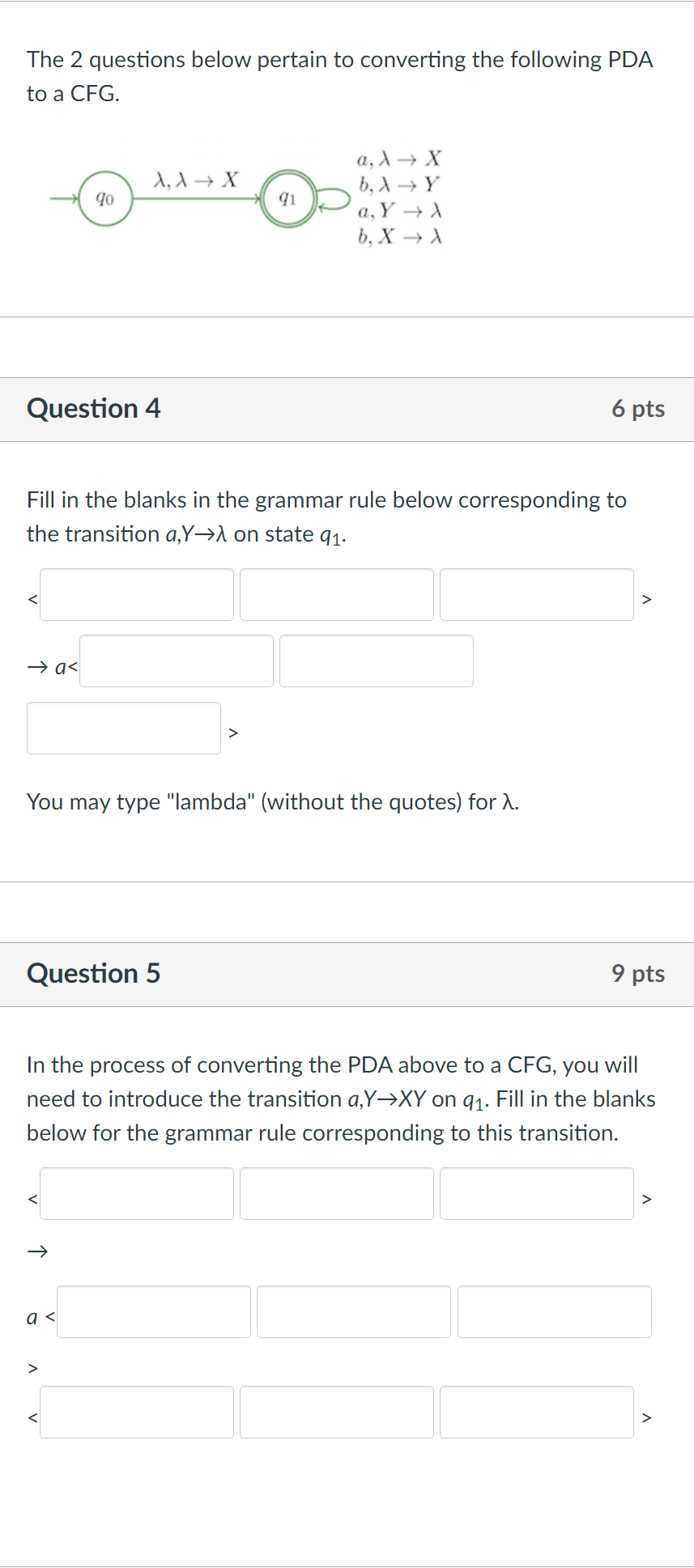Click the middle blank in Question 5's first row
The image size is (694, 1568).
pos(336,1193)
